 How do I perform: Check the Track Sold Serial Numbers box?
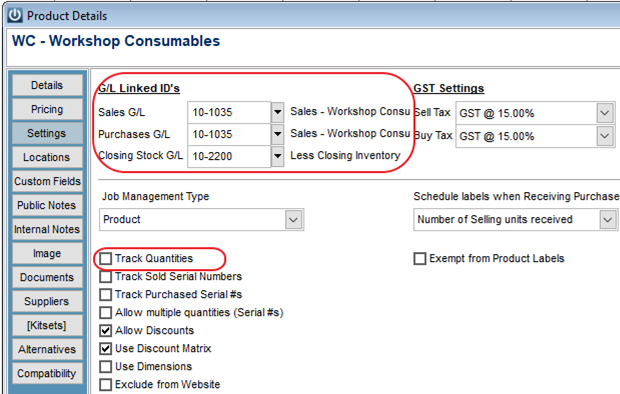pyautogui.click(x=106, y=277)
